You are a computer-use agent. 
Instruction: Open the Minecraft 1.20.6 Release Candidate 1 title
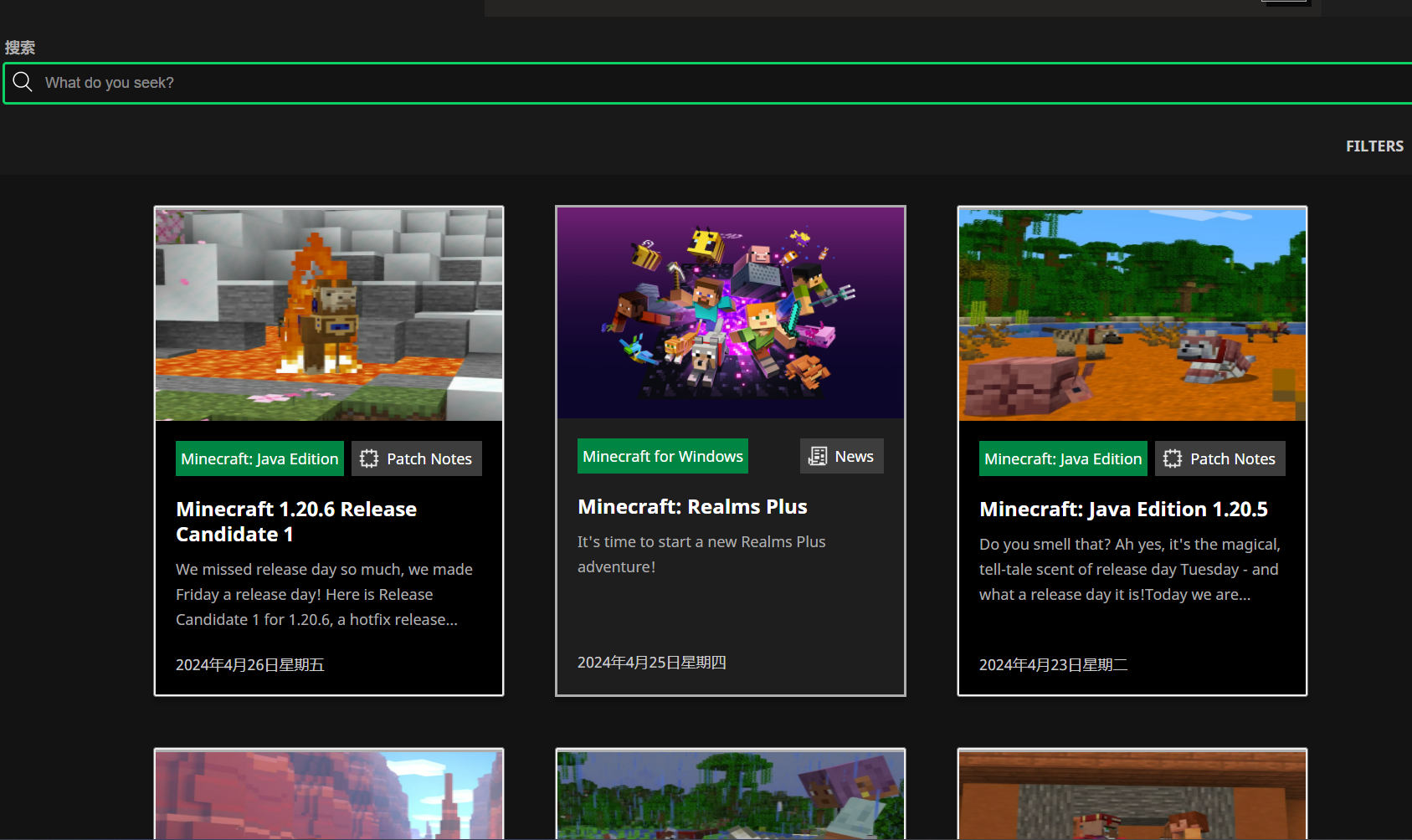click(295, 521)
